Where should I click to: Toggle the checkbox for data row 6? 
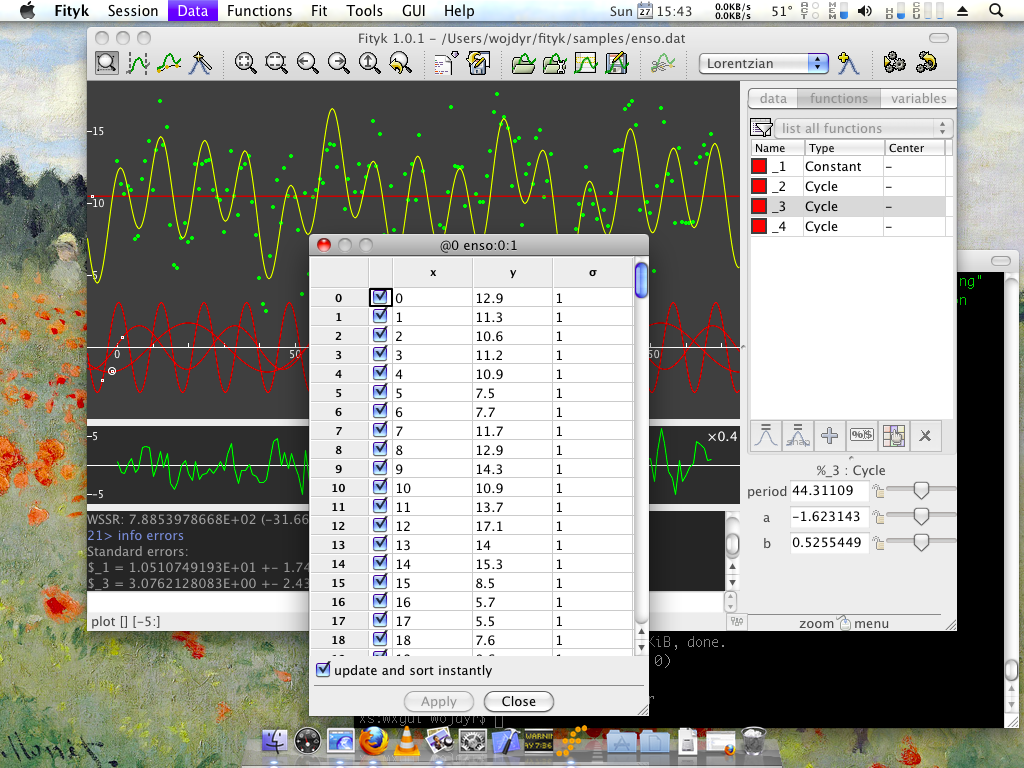coord(380,411)
